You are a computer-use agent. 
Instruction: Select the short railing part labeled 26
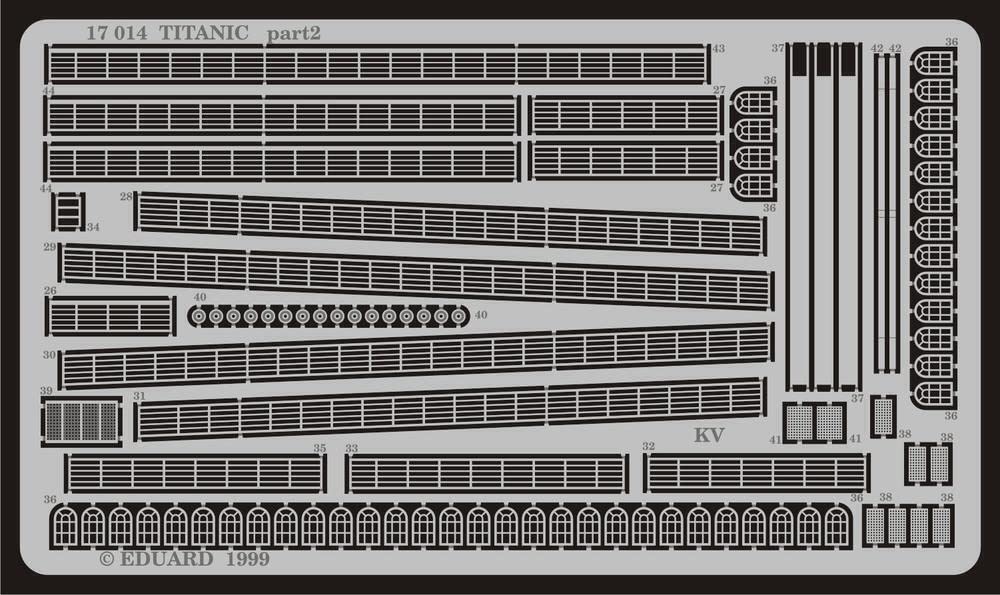(x=111, y=316)
